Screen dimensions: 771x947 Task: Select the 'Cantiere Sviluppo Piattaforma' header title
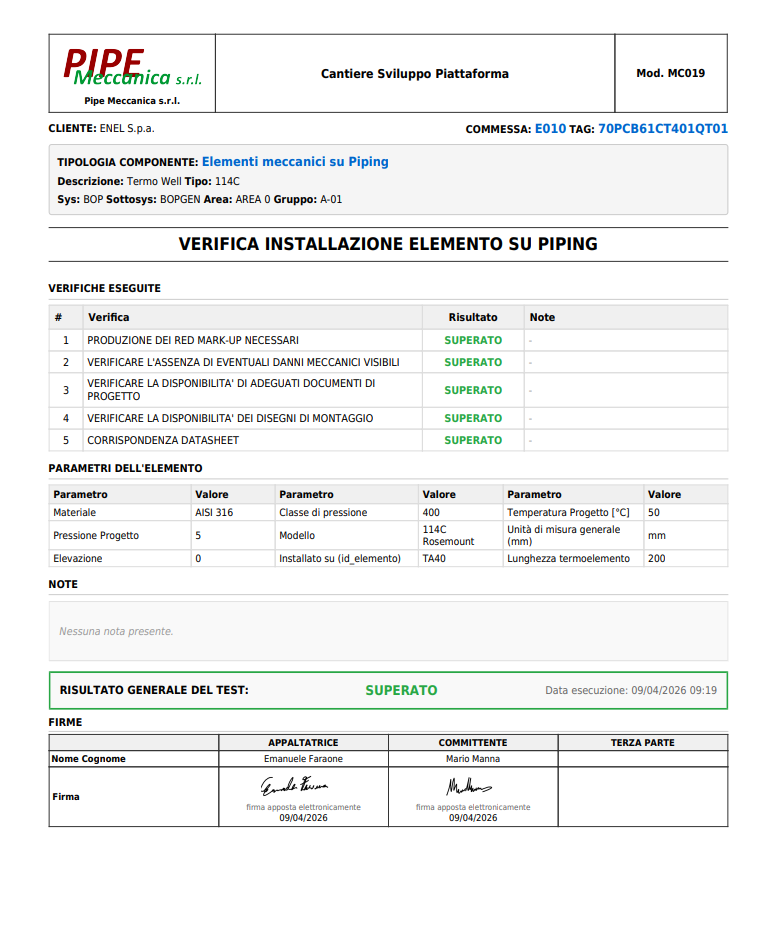tap(415, 74)
